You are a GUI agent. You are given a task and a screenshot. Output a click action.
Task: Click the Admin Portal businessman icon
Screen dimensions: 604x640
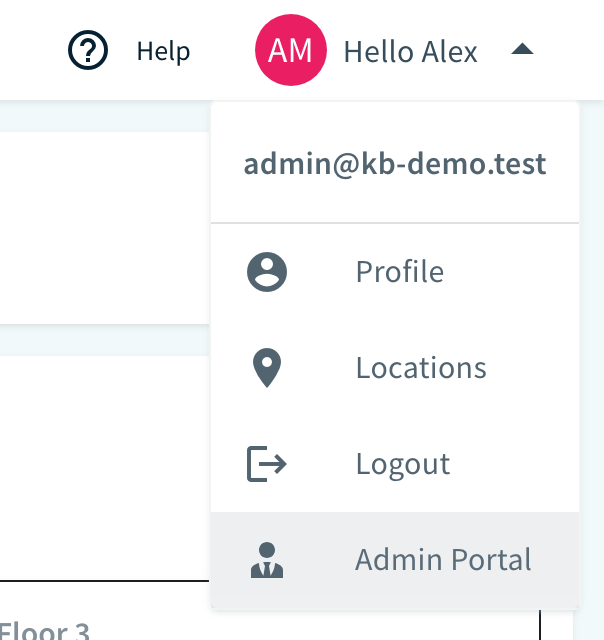pos(267,560)
